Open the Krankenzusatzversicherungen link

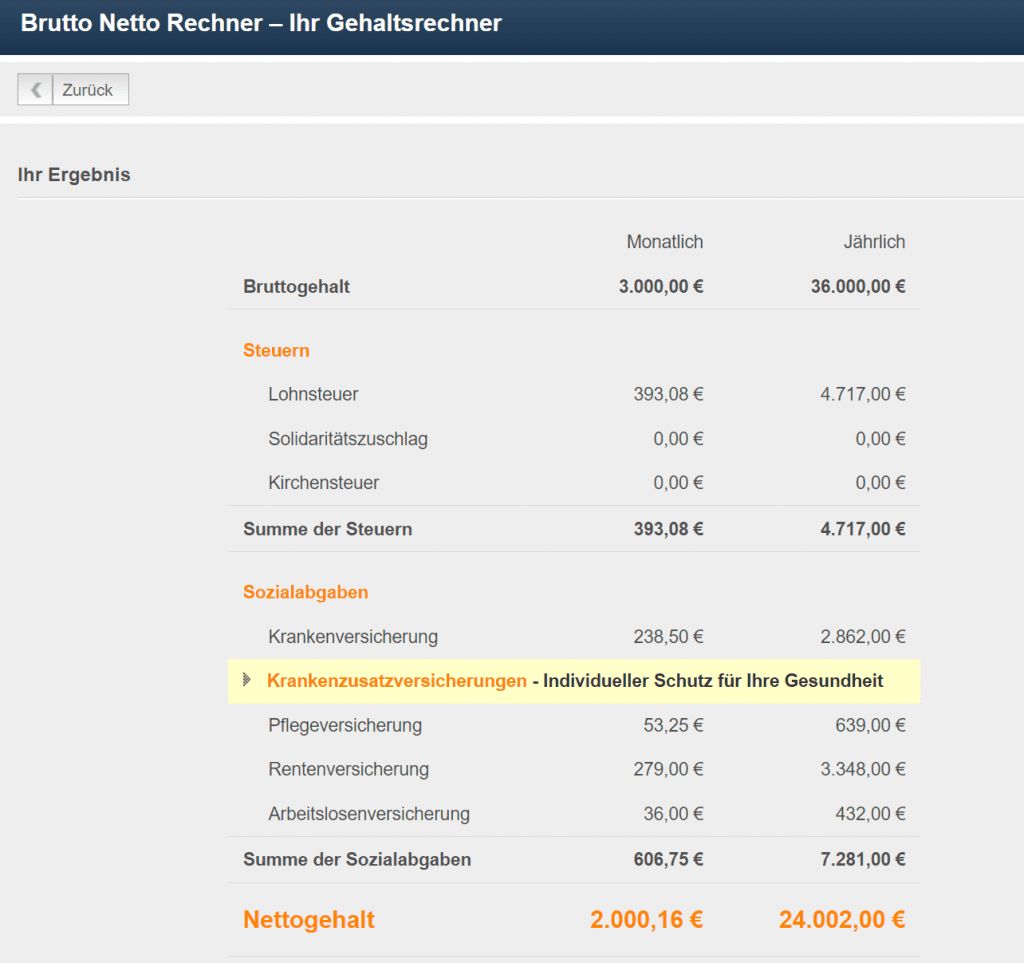(x=396, y=681)
